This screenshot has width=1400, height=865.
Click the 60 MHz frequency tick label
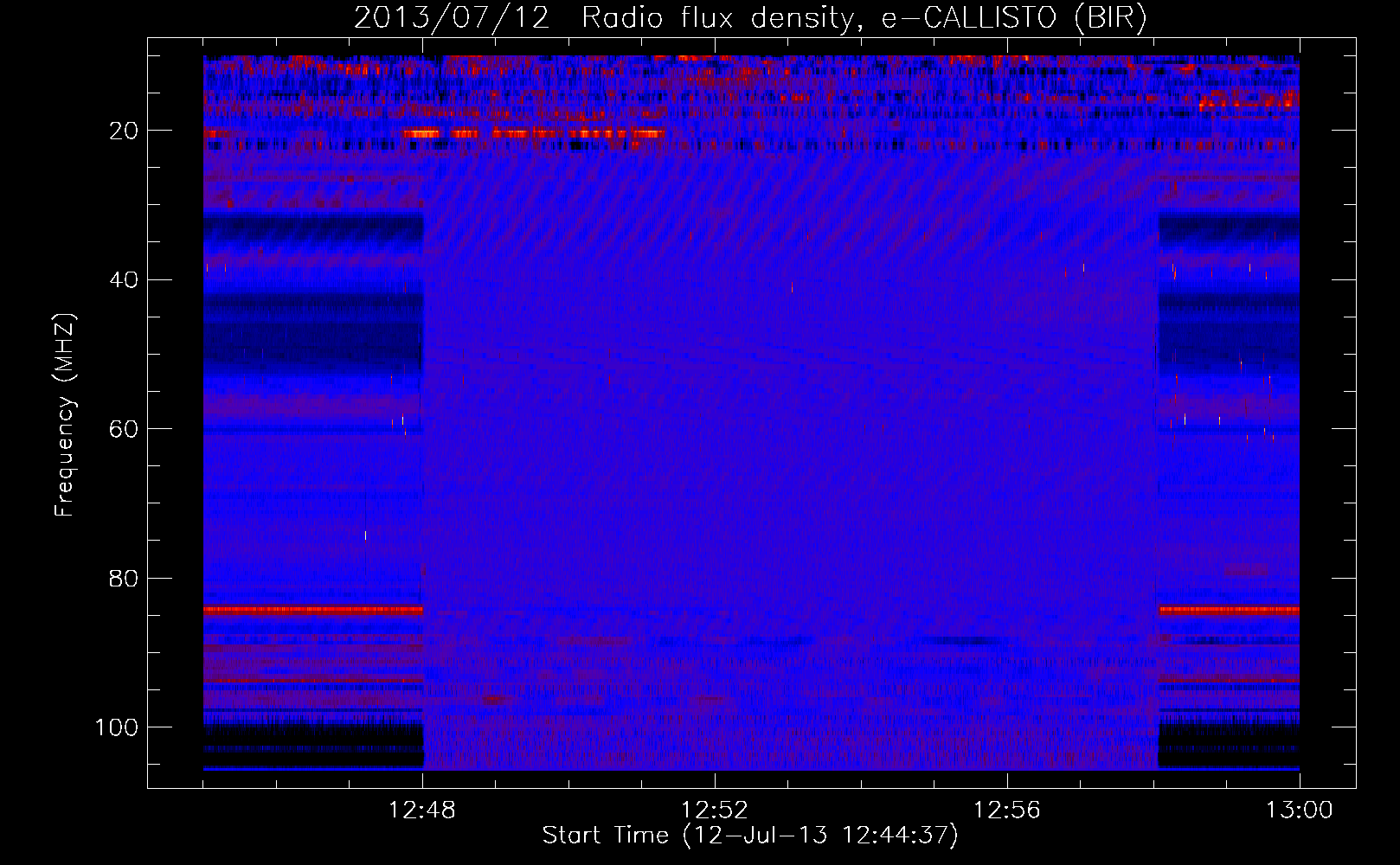tap(125, 429)
